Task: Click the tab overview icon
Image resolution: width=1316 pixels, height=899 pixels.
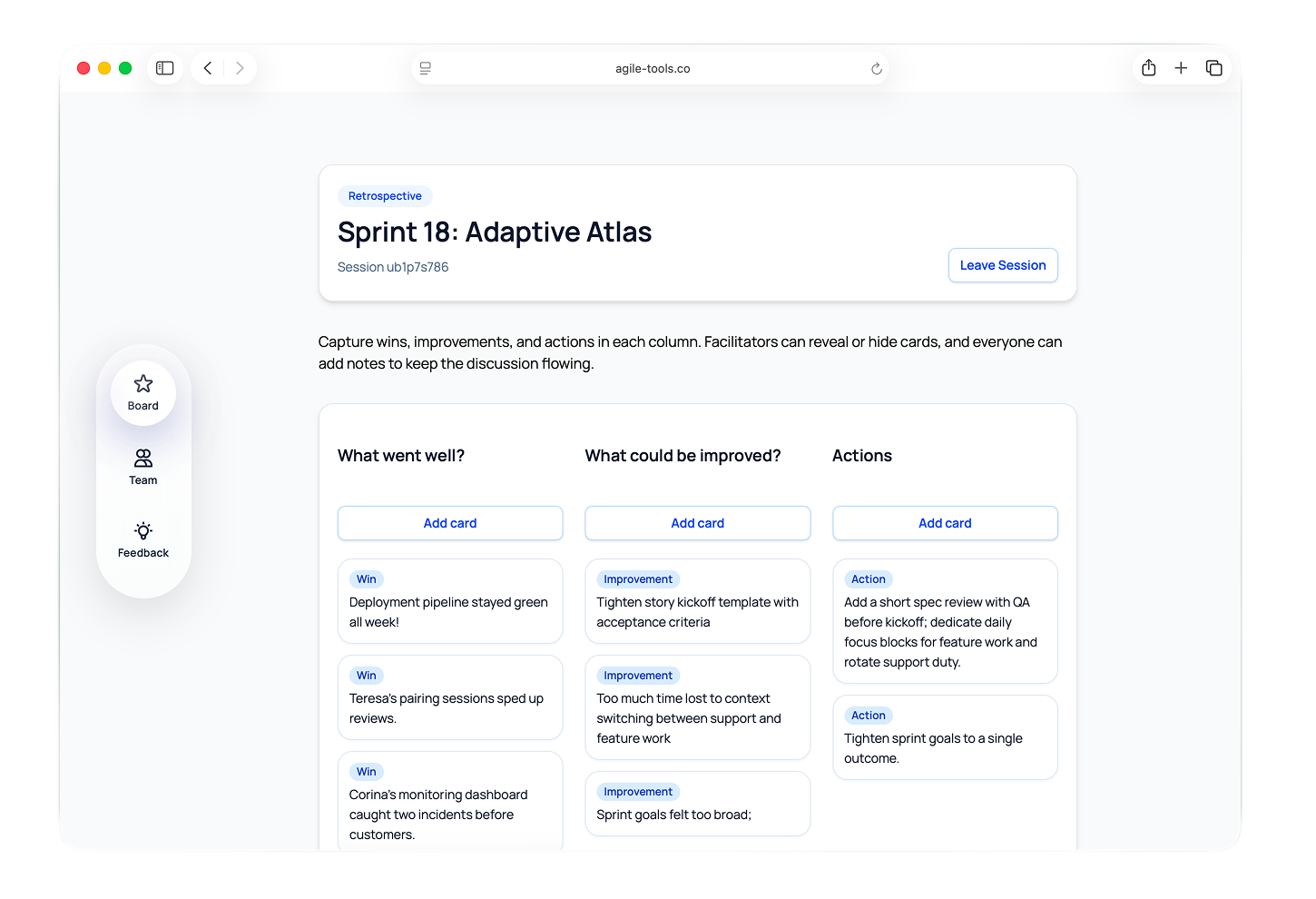Action: pyautogui.click(x=1213, y=67)
